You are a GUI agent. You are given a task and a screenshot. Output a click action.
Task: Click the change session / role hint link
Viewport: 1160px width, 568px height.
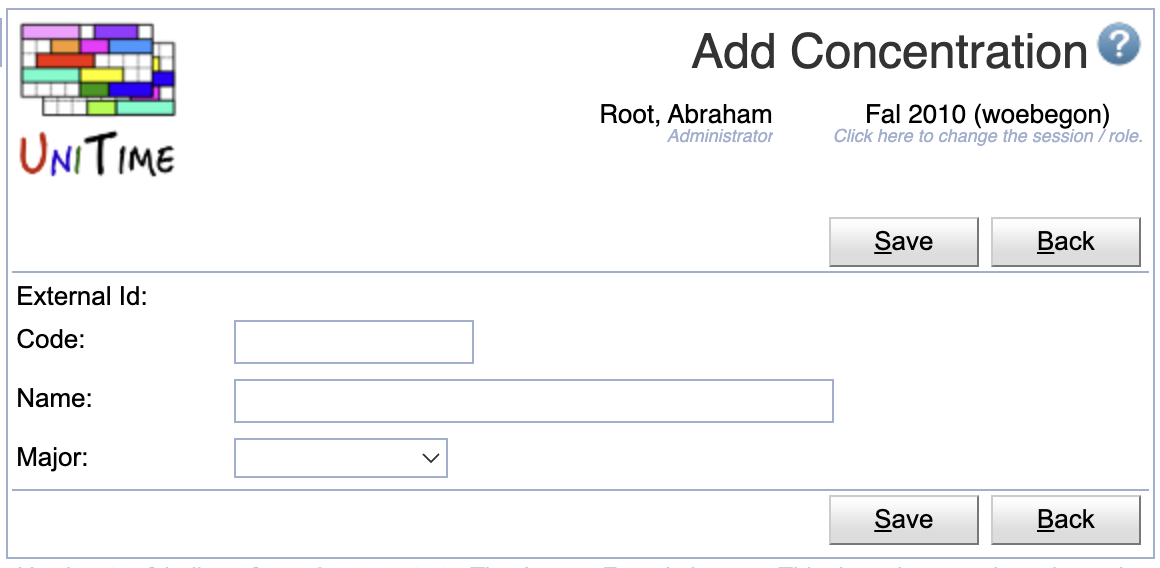988,136
